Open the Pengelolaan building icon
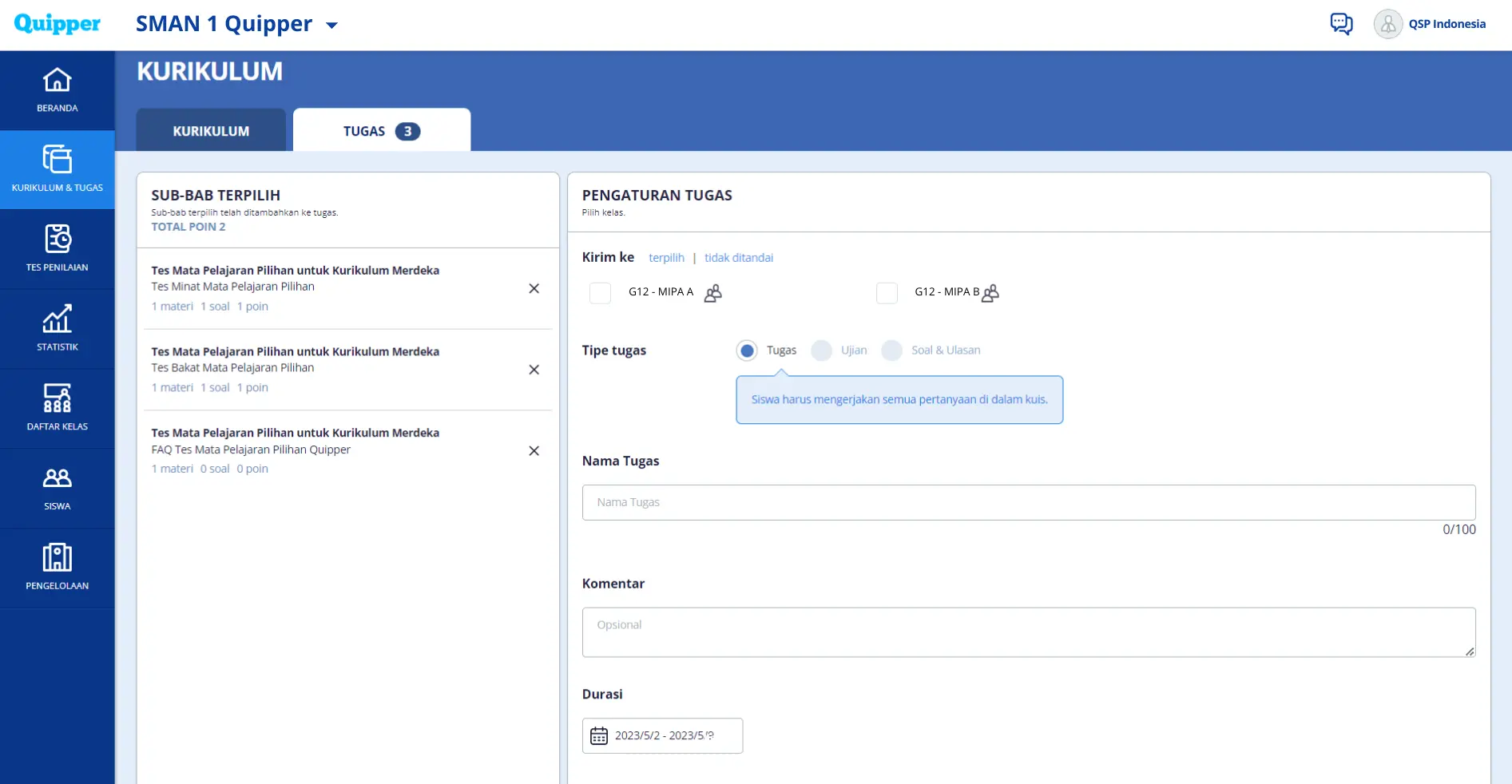Viewport: 1512px width, 784px height. click(57, 557)
